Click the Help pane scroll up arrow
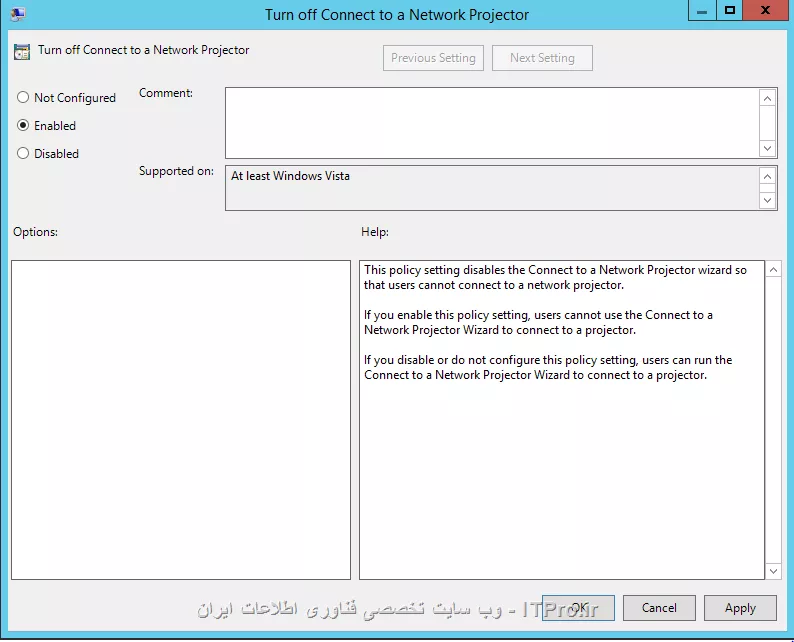The width and height of the screenshot is (794, 642). tap(773, 269)
